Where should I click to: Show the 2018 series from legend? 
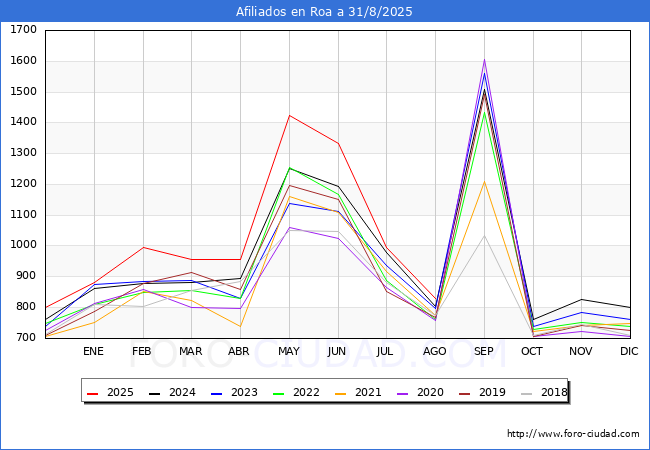[555, 393]
